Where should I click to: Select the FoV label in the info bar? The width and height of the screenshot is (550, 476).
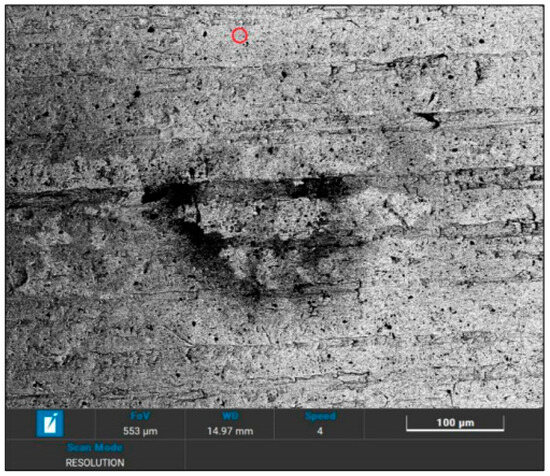[140, 416]
